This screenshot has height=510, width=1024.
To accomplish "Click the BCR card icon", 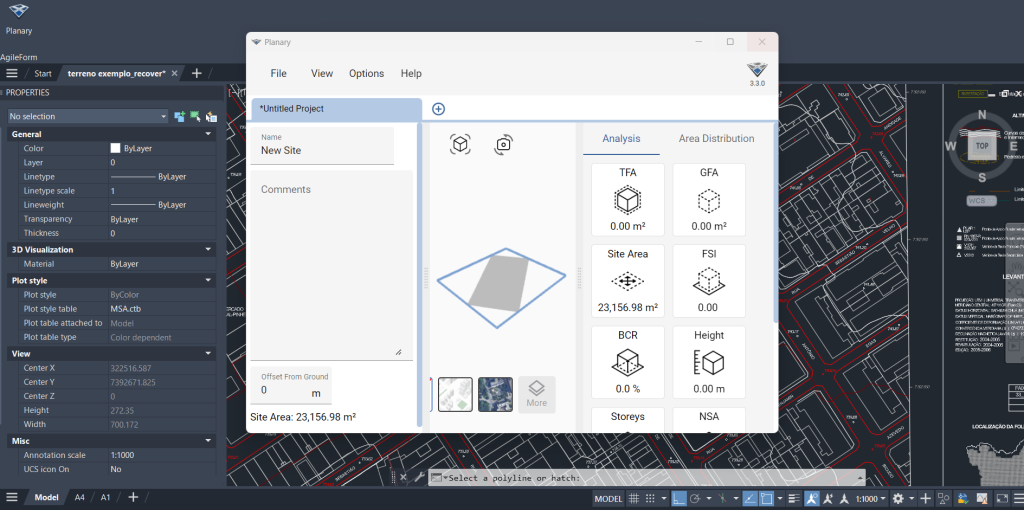I will 628,362.
